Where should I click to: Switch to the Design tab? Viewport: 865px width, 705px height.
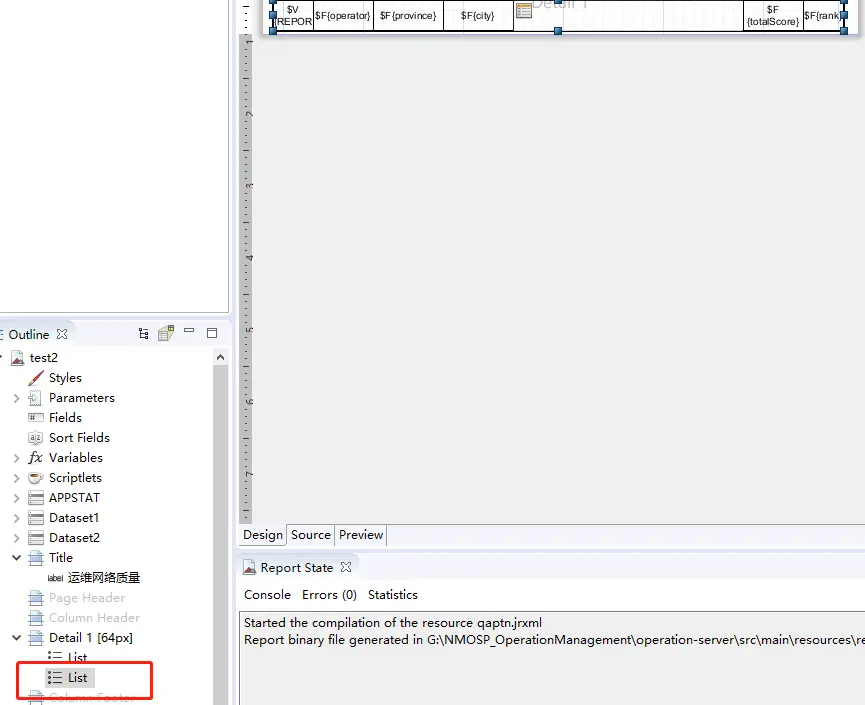tap(263, 535)
